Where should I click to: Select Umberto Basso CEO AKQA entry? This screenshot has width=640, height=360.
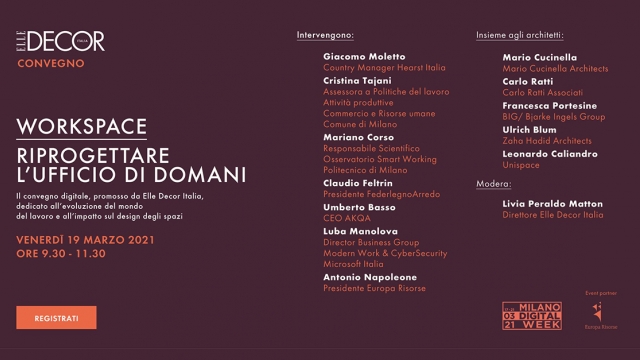[x=359, y=213]
